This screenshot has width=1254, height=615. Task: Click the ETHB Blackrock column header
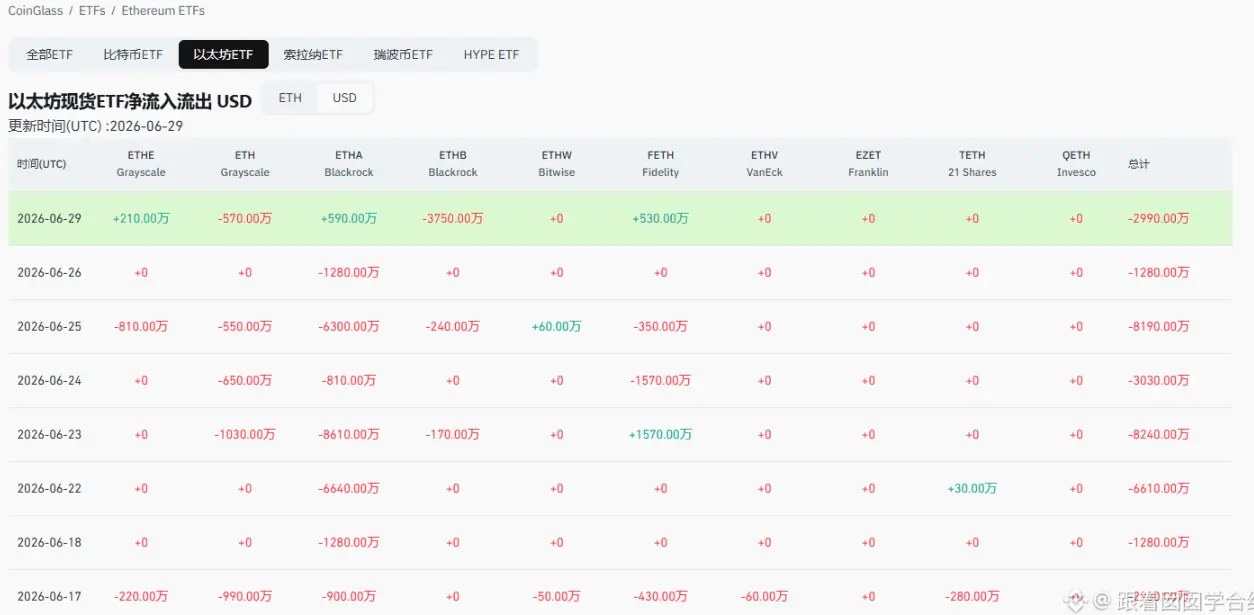(453, 164)
